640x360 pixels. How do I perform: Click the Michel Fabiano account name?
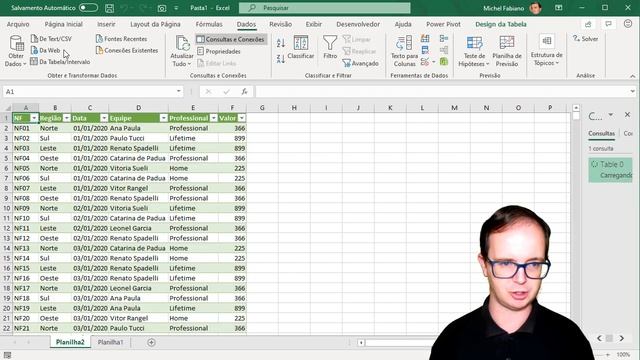click(503, 8)
